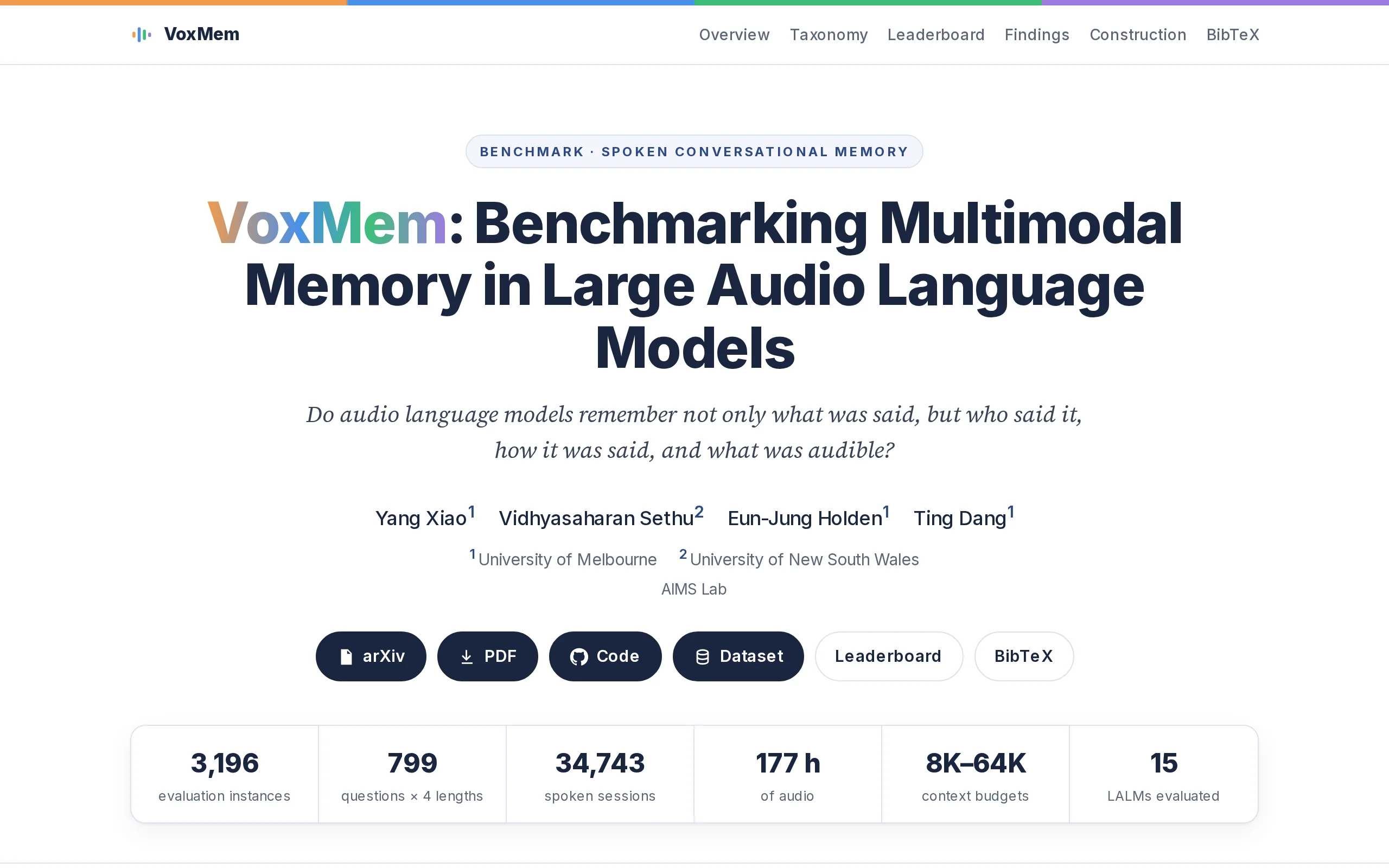Click the gradient VoxMem word in title
This screenshot has width=1389, height=868.
coord(327,224)
